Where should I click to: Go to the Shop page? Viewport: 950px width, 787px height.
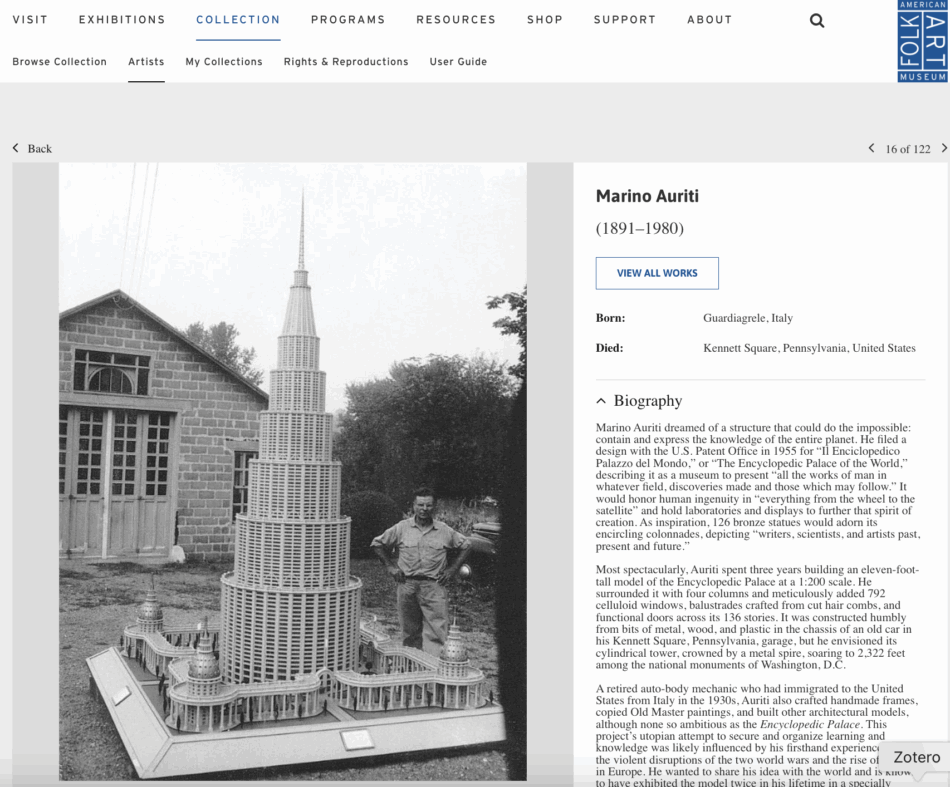(x=545, y=20)
